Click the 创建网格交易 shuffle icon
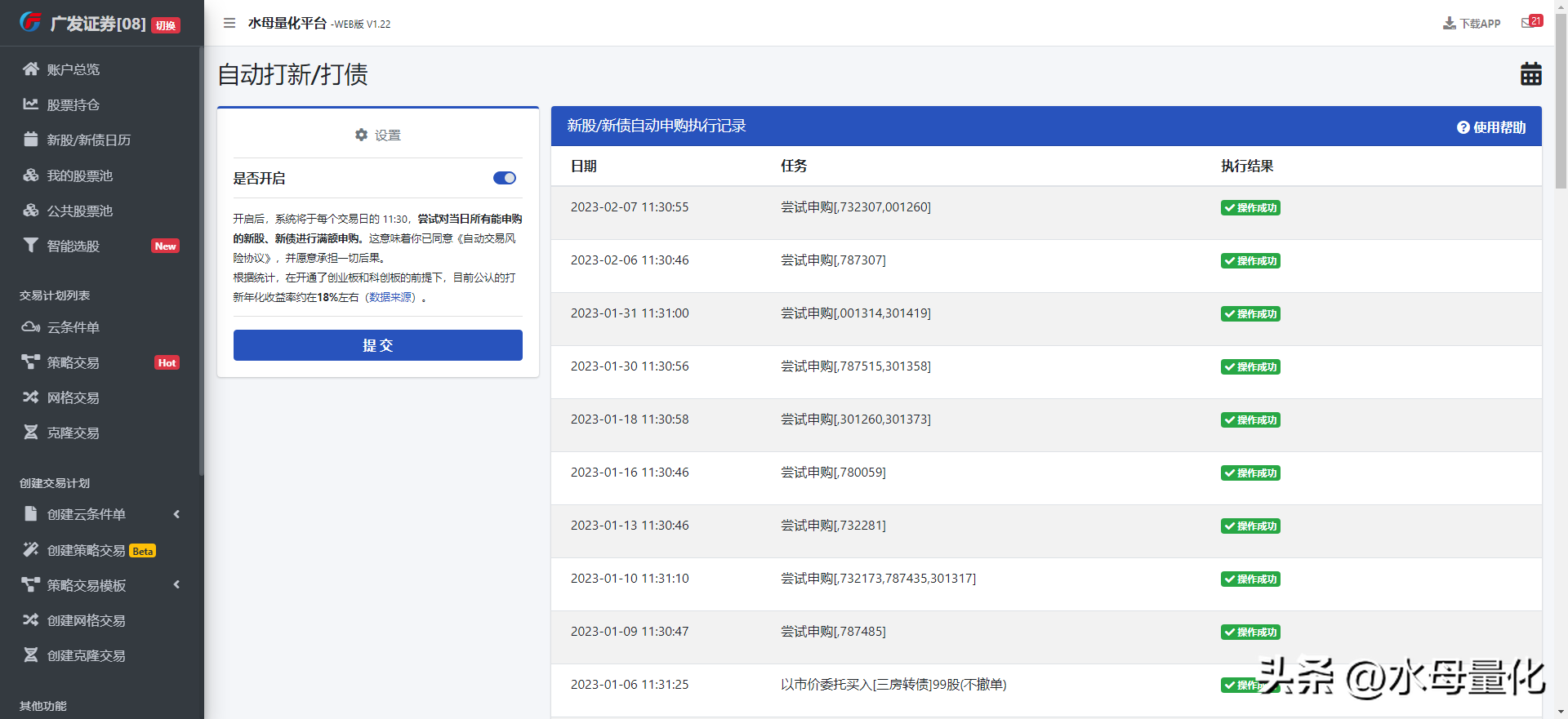 pos(31,620)
